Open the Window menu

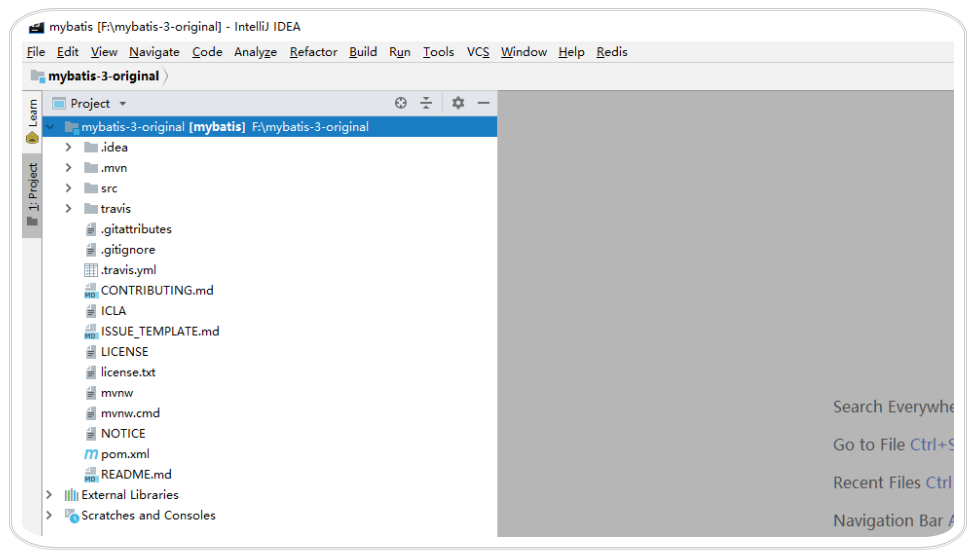(524, 52)
